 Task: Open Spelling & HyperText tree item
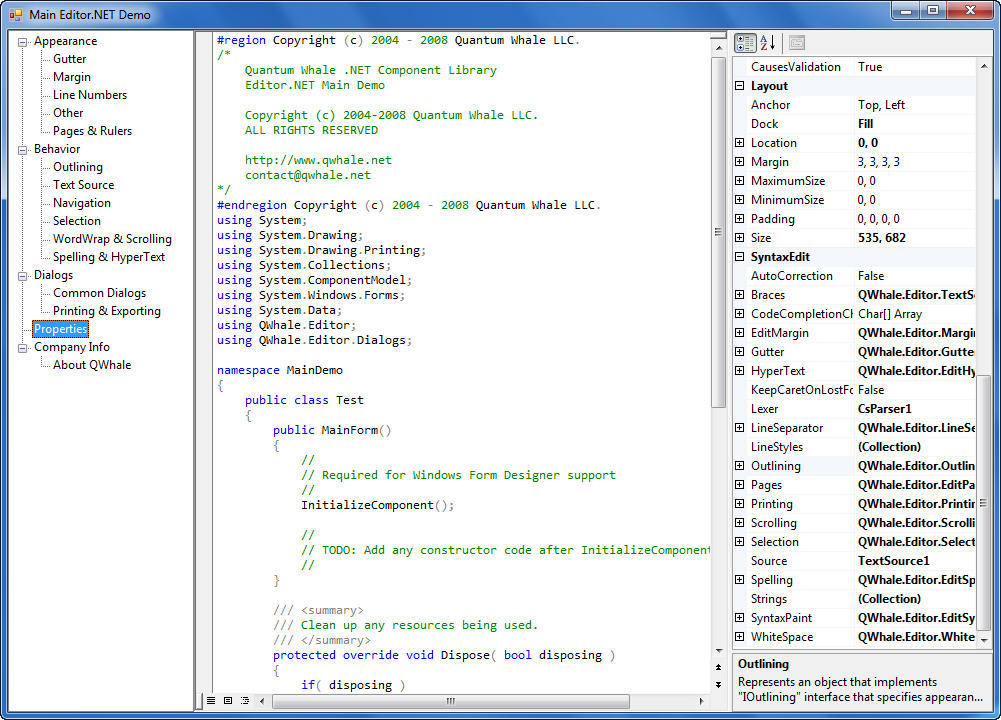(x=109, y=257)
